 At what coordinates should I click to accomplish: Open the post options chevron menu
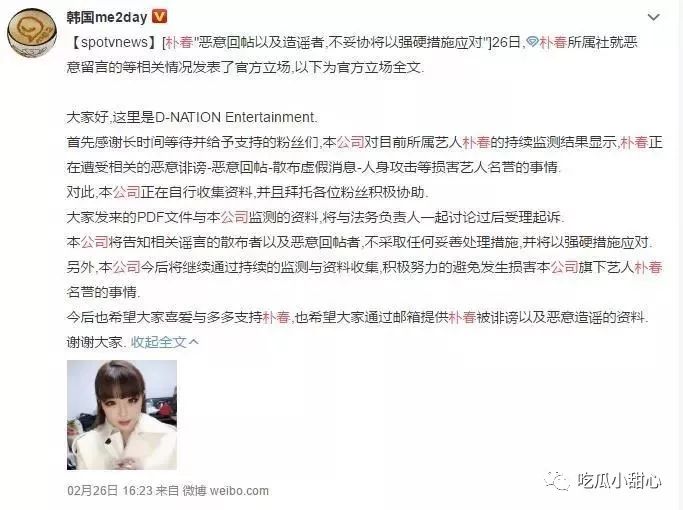click(654, 17)
